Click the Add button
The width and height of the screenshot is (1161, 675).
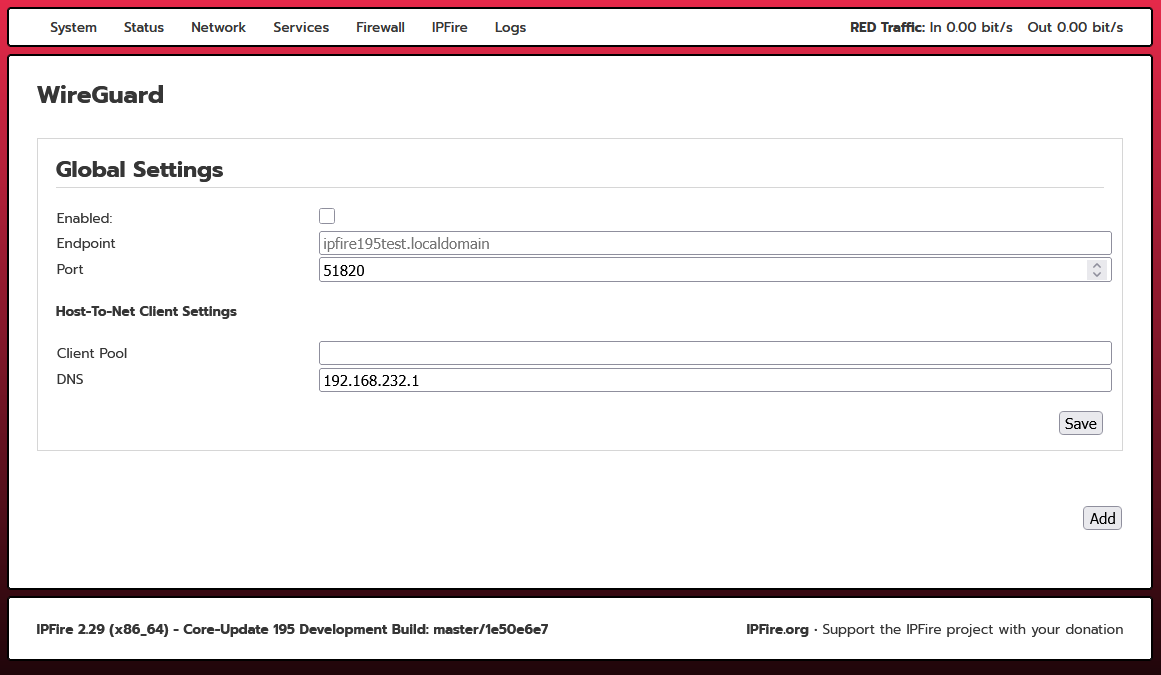(x=1102, y=518)
